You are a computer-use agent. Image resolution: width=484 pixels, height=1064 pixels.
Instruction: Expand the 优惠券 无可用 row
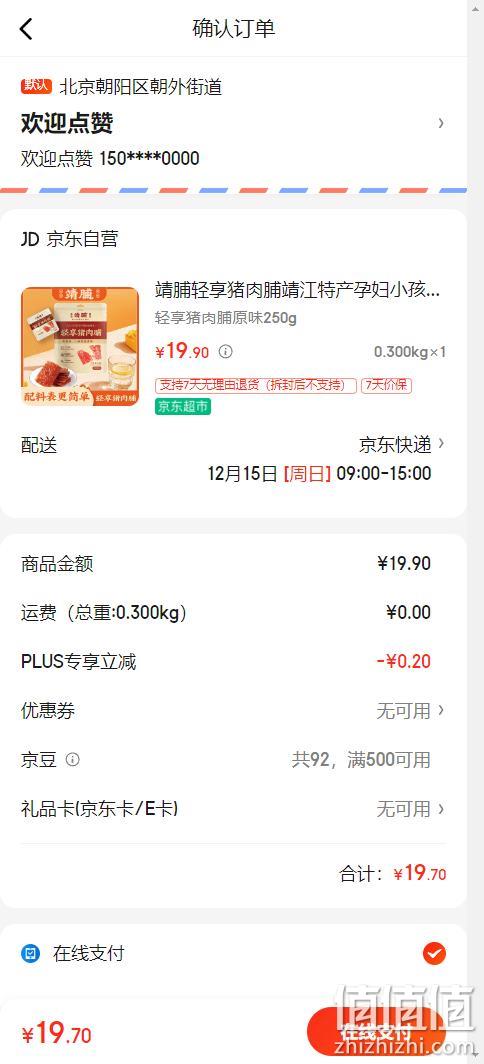pyautogui.click(x=234, y=710)
